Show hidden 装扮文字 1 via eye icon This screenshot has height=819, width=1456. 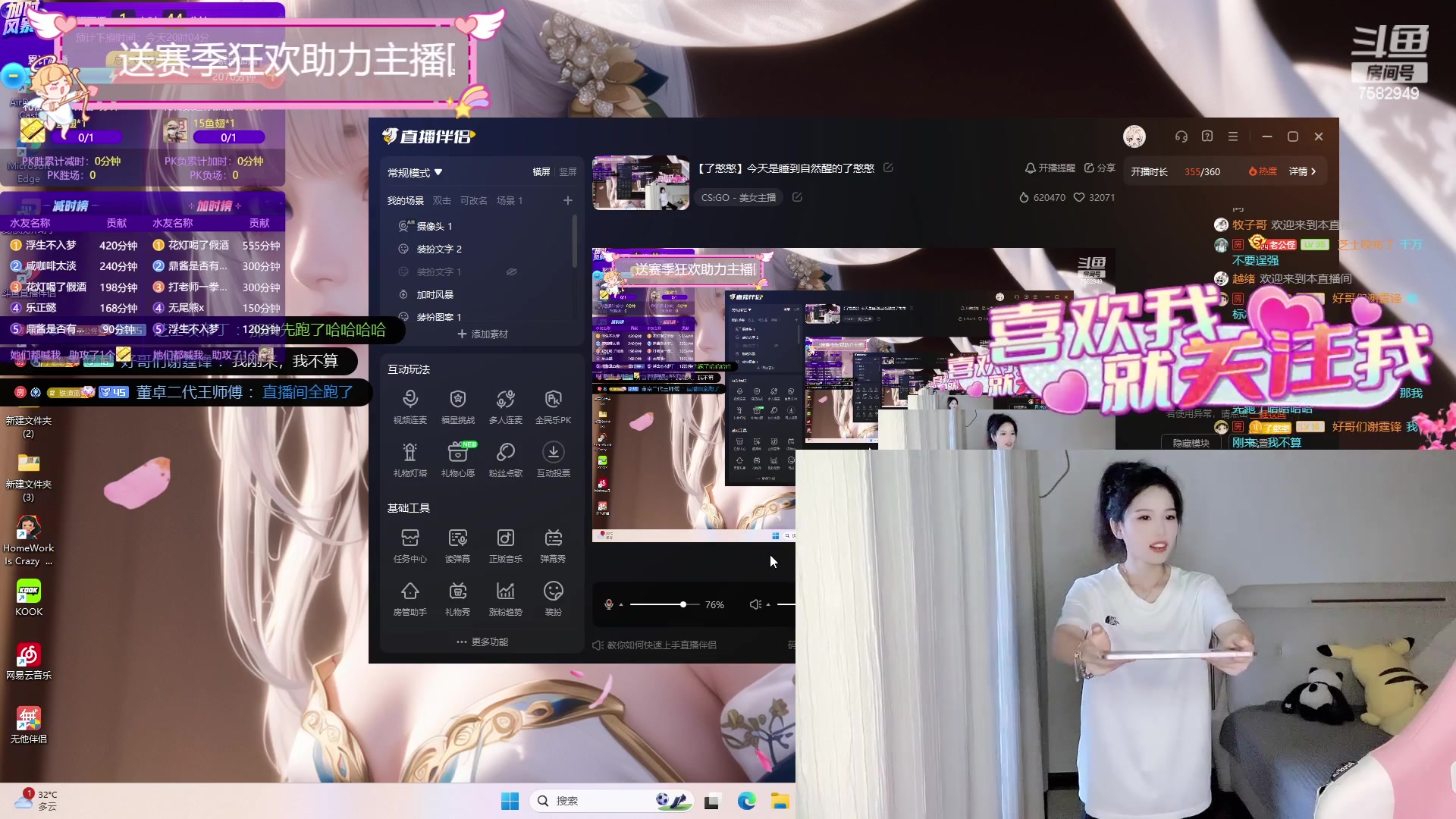(512, 271)
